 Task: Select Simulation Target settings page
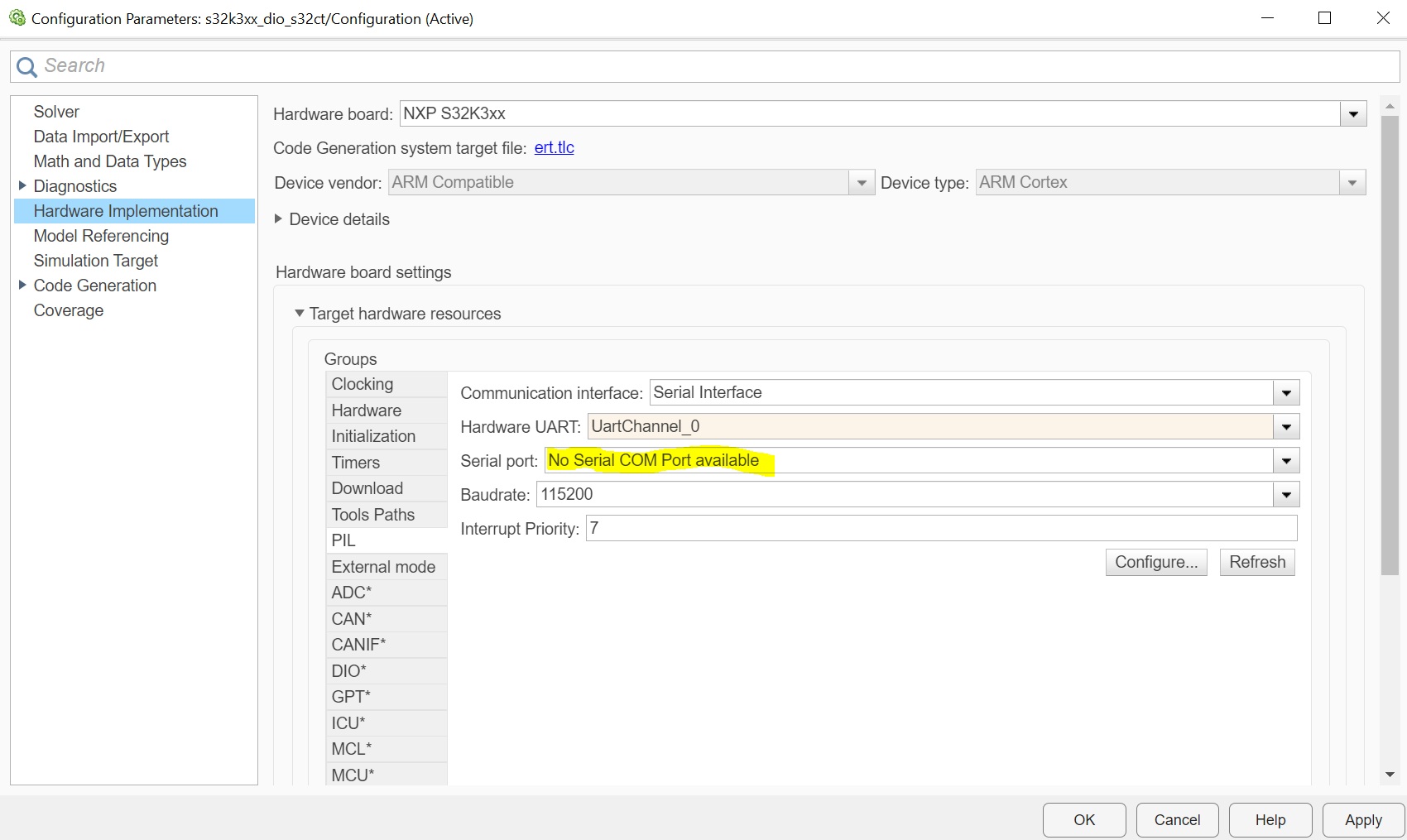click(95, 260)
